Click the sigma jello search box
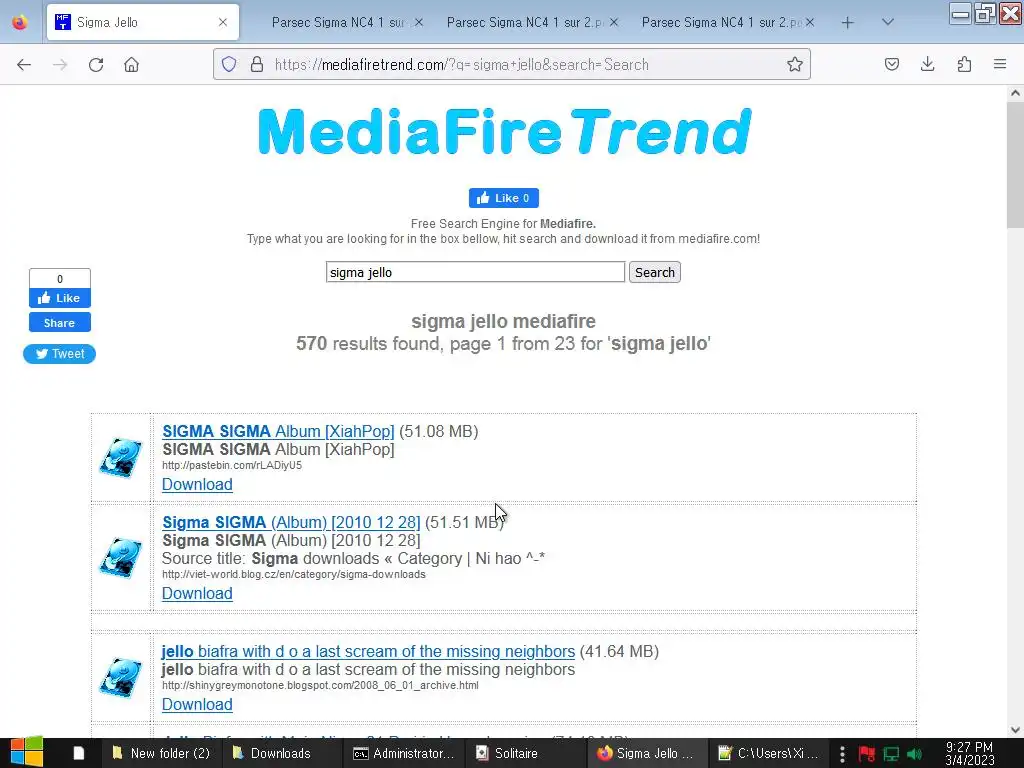The width and height of the screenshot is (1024, 768). point(475,272)
